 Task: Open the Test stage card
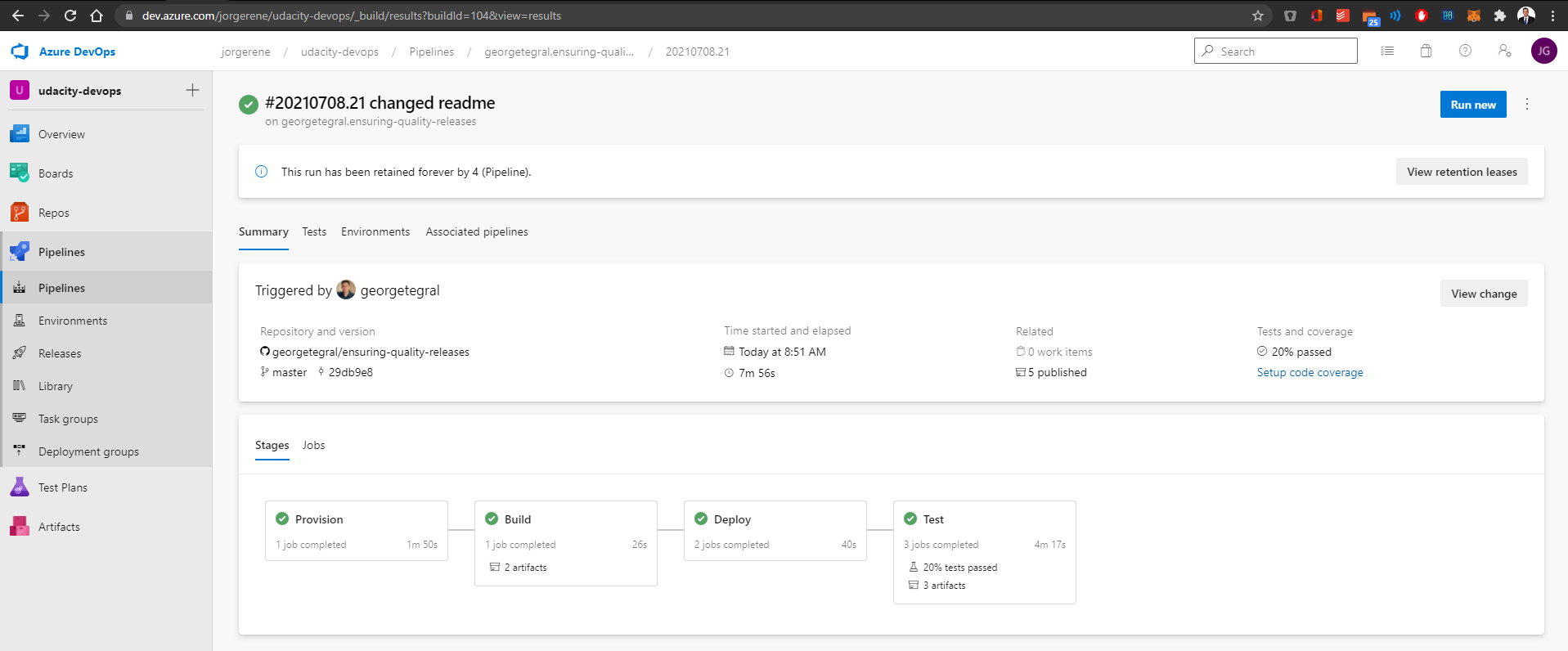click(985, 552)
